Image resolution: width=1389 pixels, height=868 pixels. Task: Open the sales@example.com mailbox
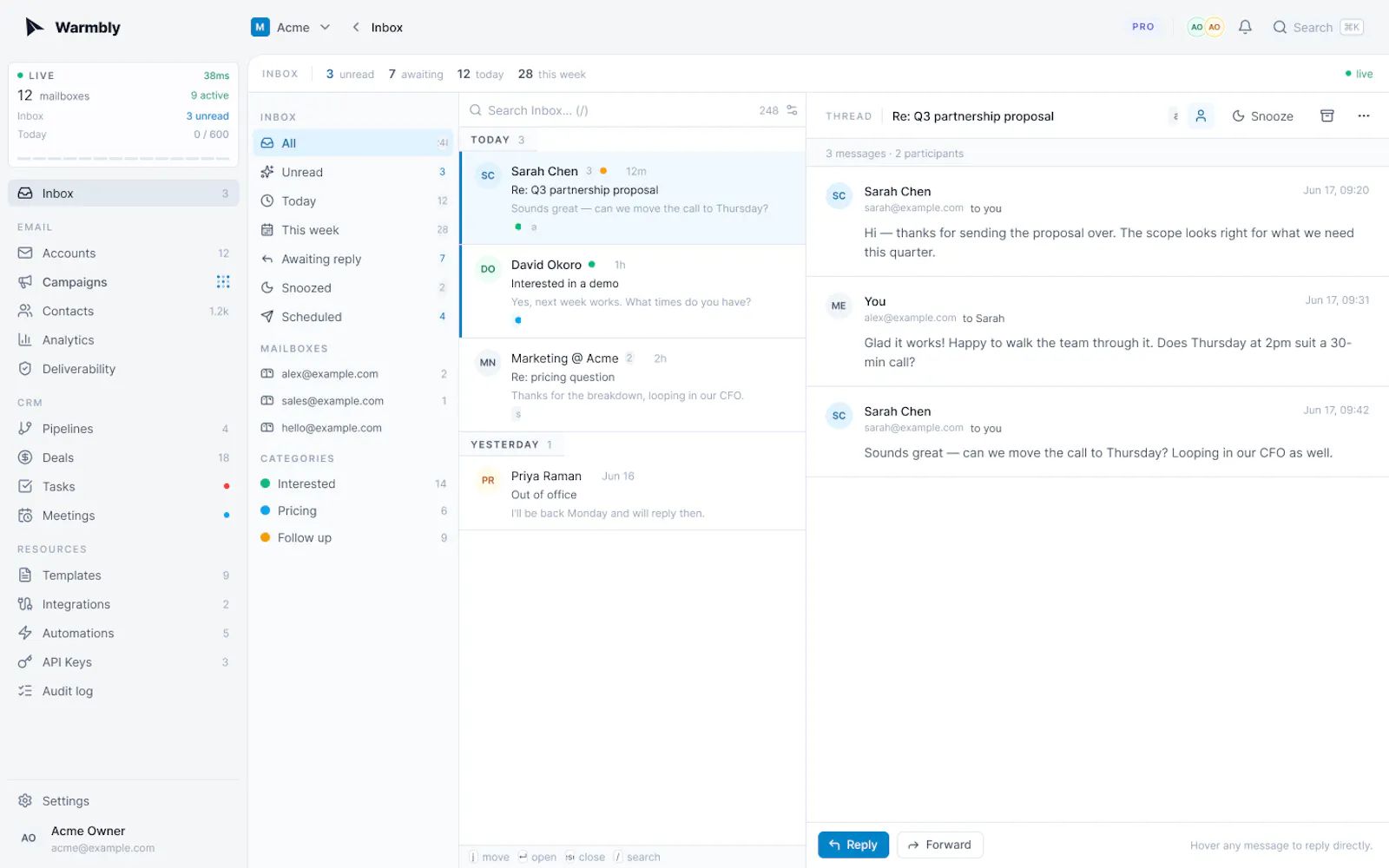click(x=353, y=401)
